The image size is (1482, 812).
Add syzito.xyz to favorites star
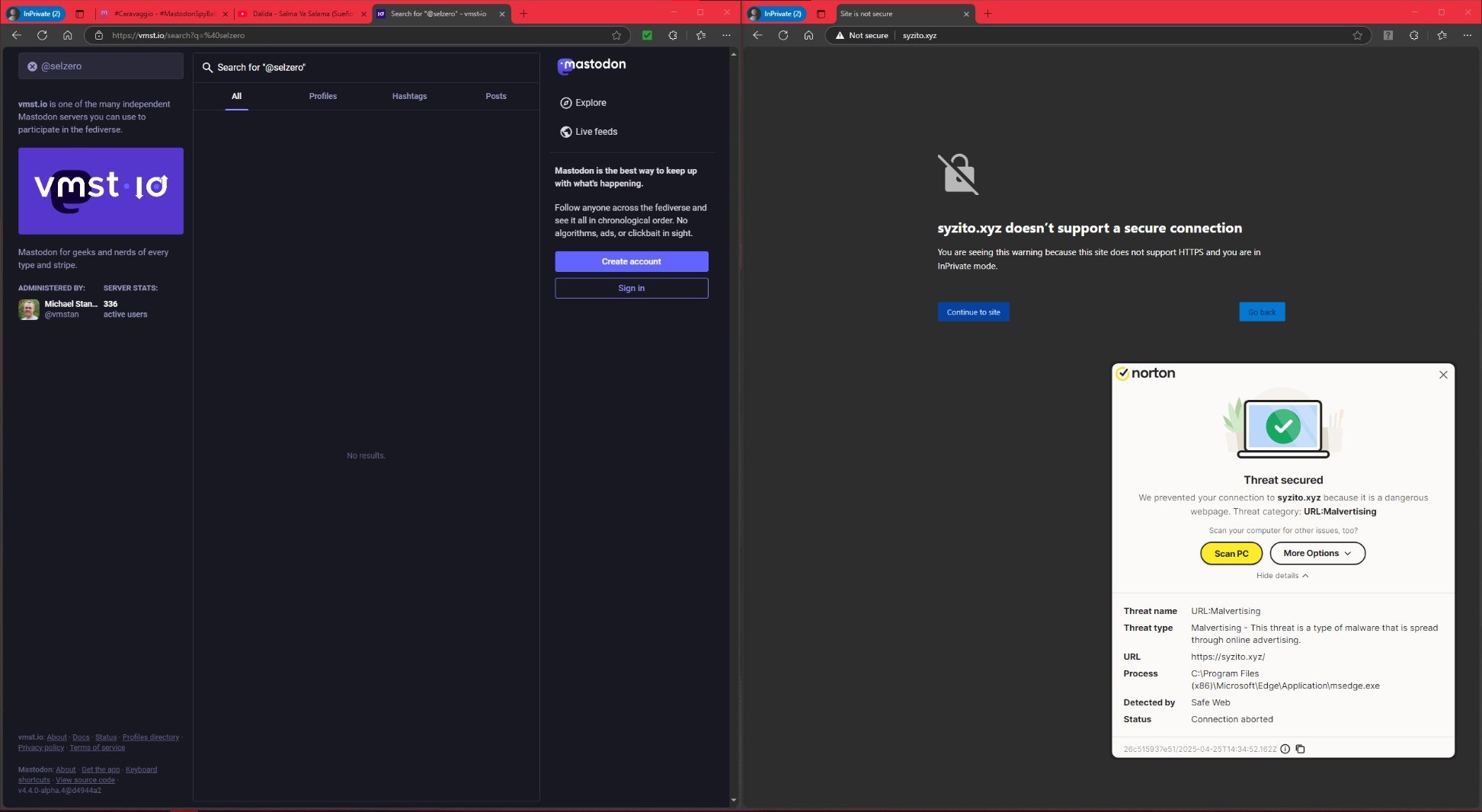pos(1357,35)
